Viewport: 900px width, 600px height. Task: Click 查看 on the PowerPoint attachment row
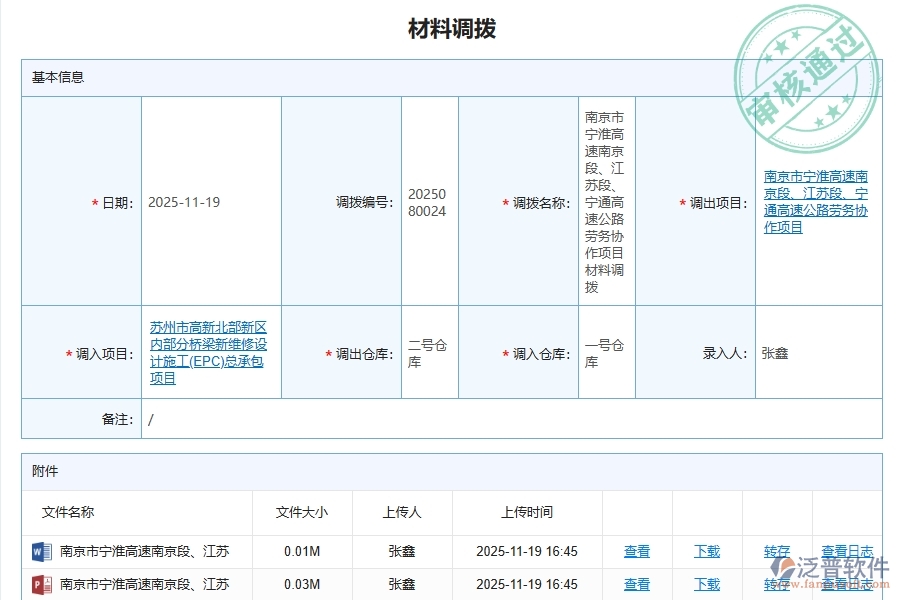click(x=637, y=585)
